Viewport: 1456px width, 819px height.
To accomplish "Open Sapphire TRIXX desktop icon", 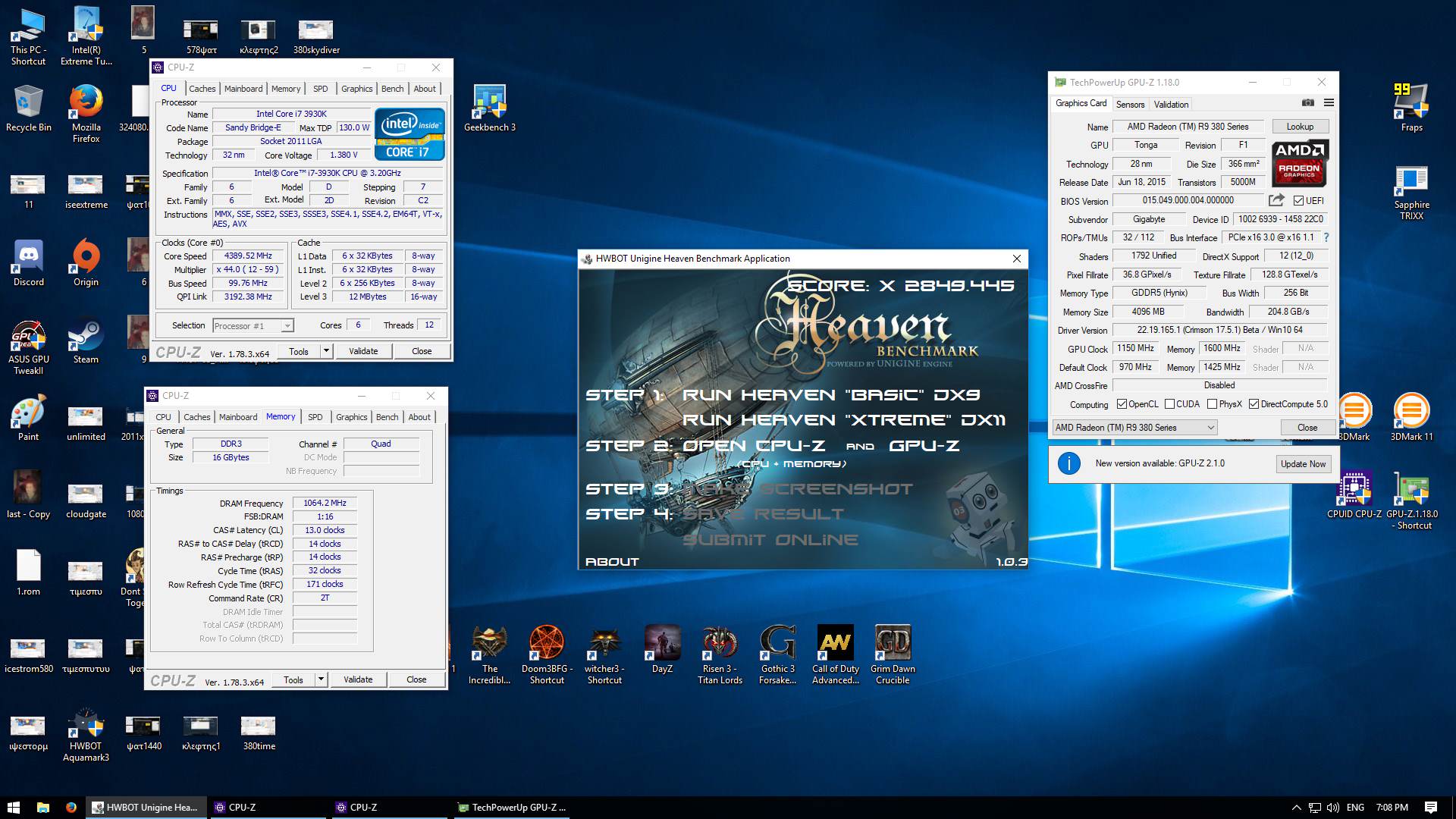I will pos(1411,193).
